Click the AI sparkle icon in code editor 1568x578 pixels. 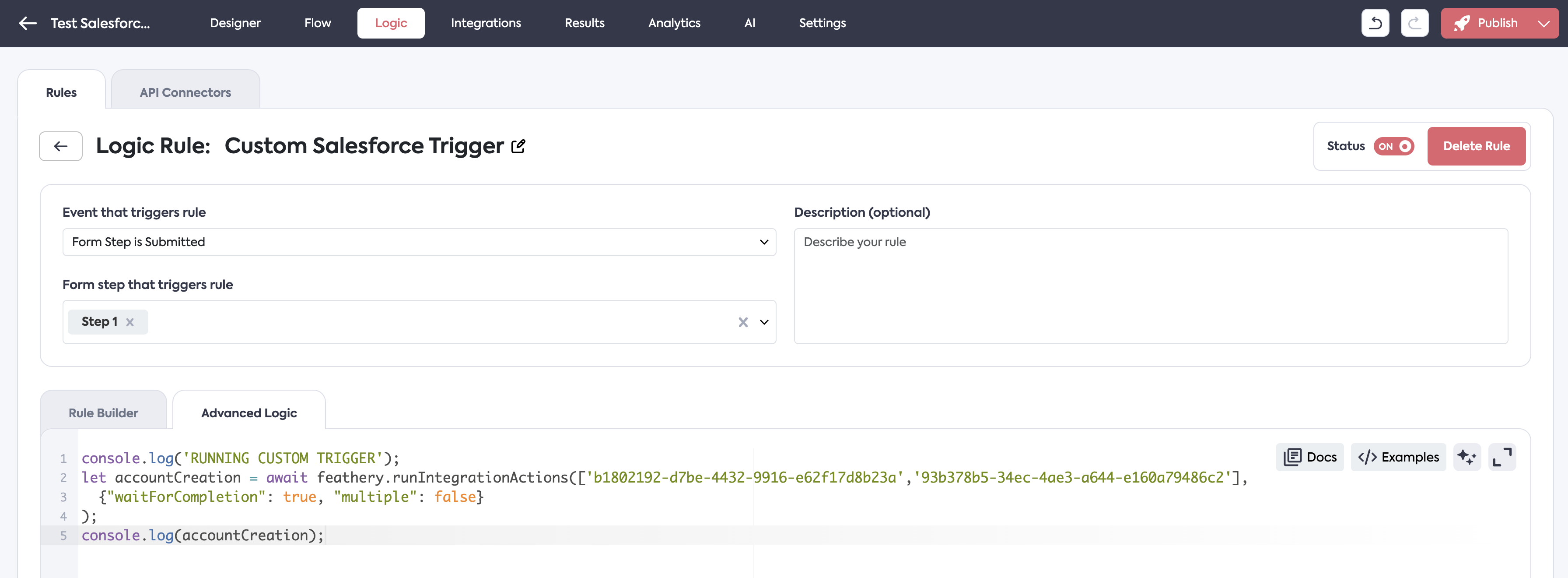point(1466,457)
